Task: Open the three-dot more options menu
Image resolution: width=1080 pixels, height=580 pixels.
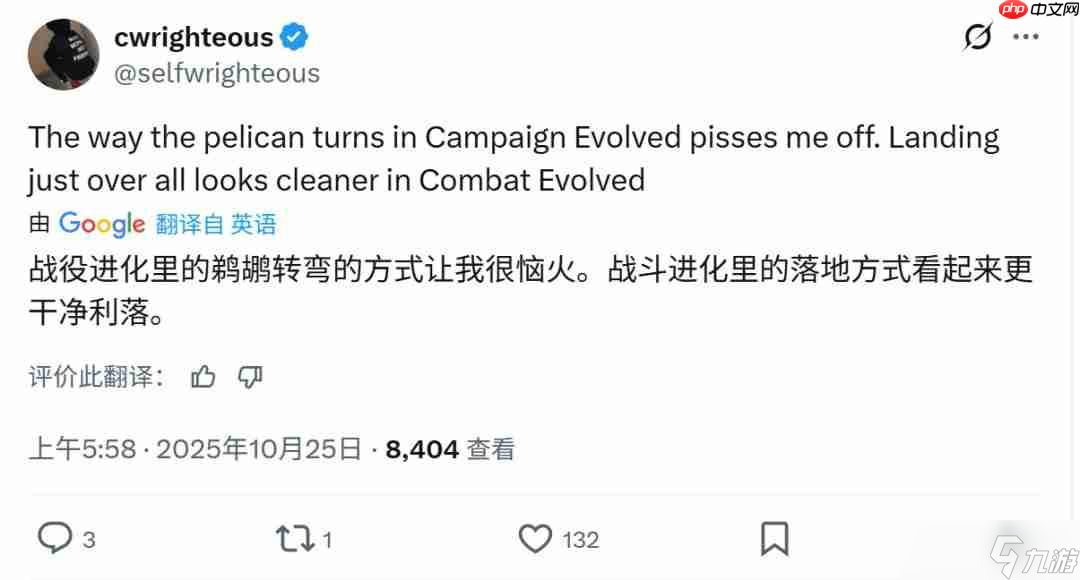Action: pyautogui.click(x=1026, y=37)
